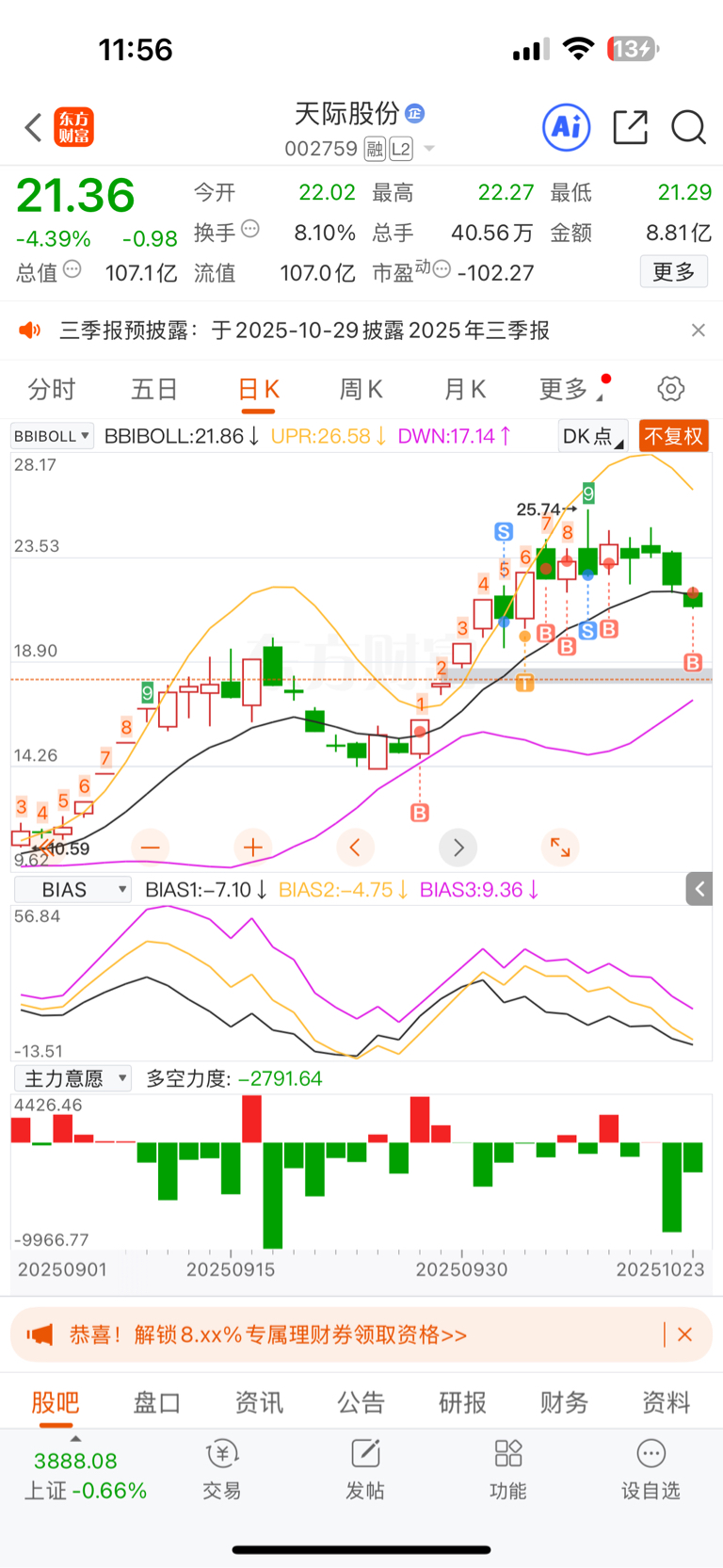Open the 资讯 tab
This screenshot has width=723, height=1568.
[259, 1402]
